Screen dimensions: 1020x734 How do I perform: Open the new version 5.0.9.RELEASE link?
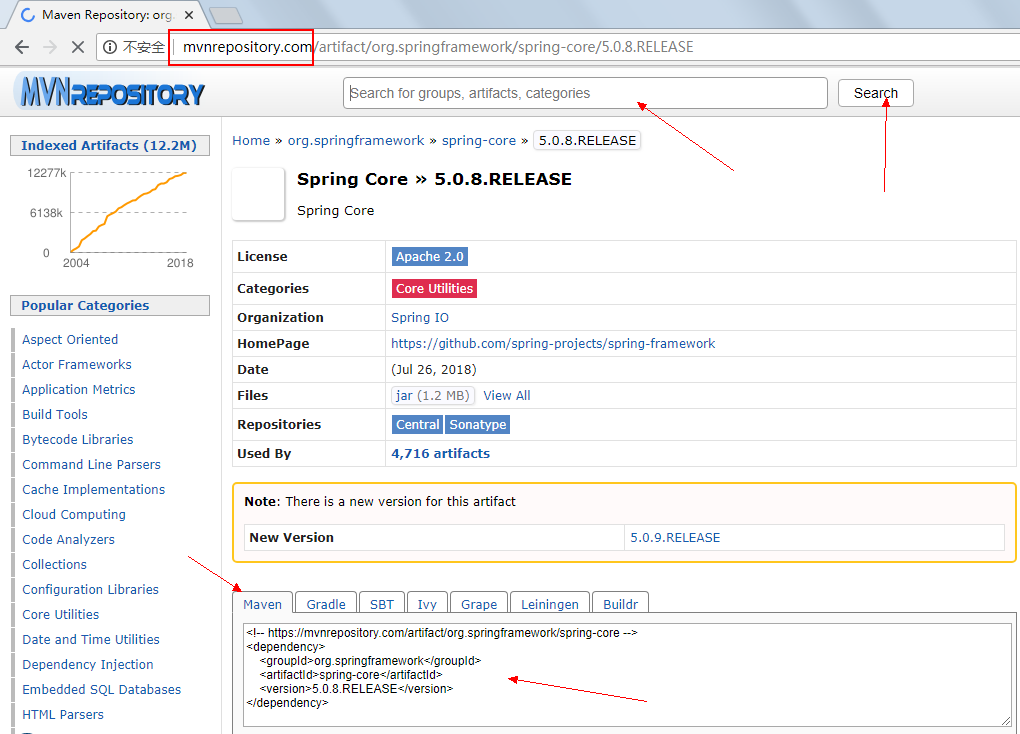coord(675,537)
